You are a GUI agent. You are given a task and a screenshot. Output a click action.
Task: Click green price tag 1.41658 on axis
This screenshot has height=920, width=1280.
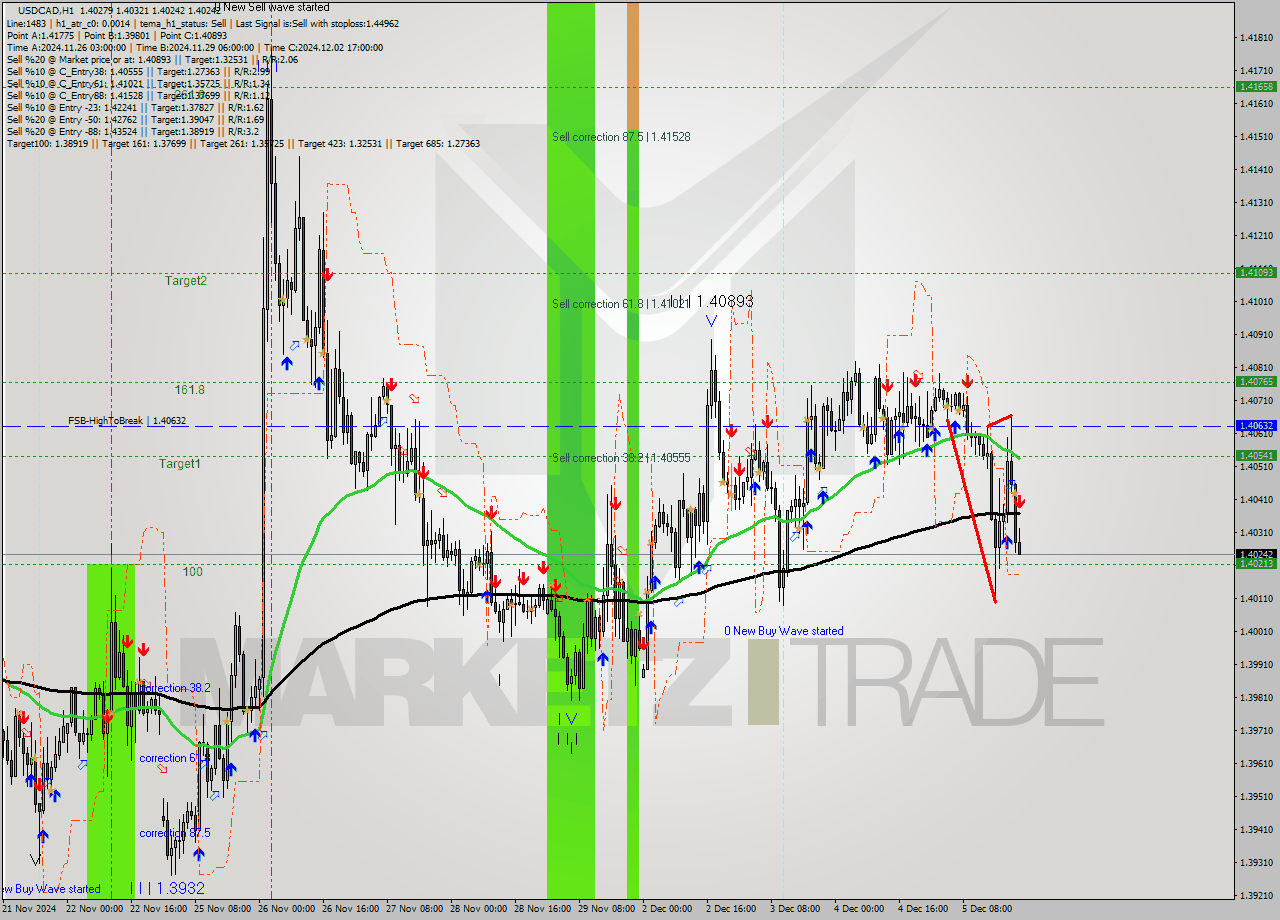tap(1256, 87)
